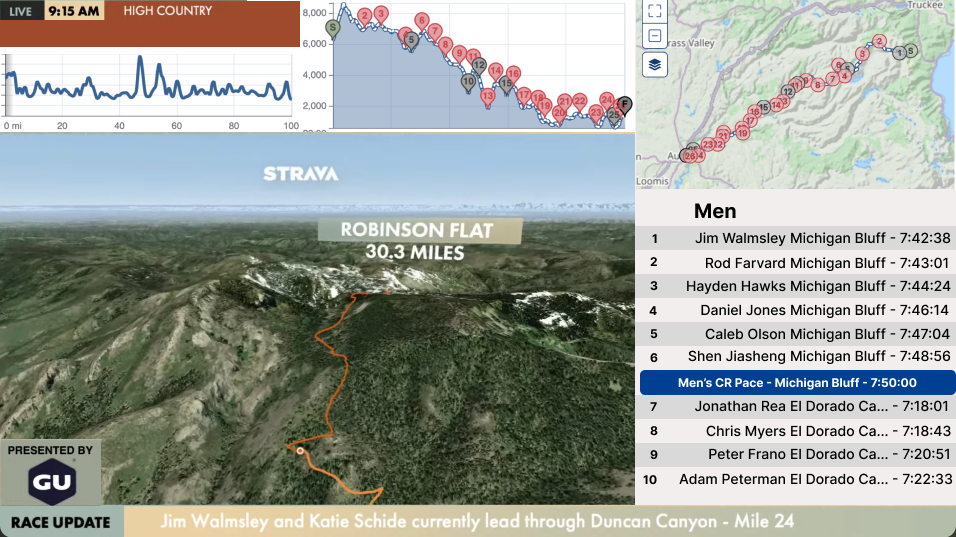Select black finish pin F on elevation chart

tap(624, 105)
